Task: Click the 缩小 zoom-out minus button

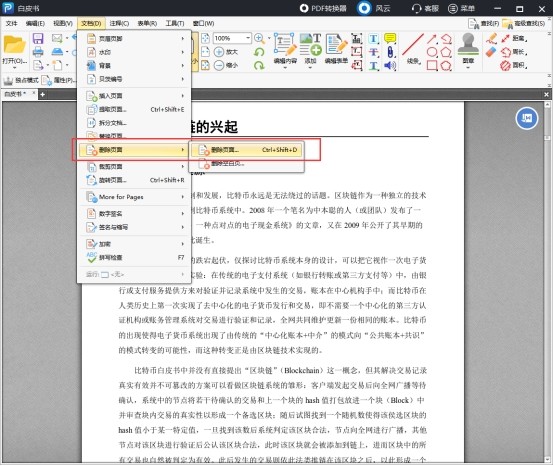Action: [225, 65]
